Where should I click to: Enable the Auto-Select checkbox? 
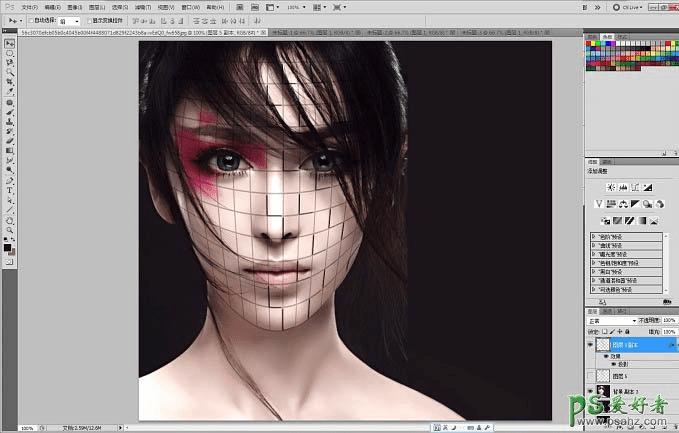pyautogui.click(x=33, y=20)
